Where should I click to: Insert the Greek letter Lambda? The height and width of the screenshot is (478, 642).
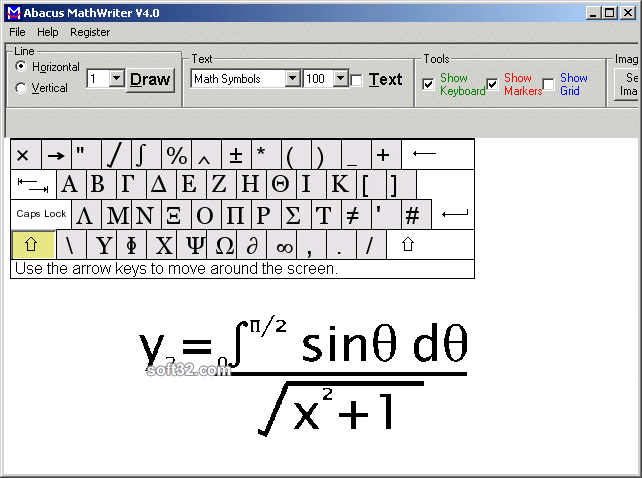click(x=86, y=215)
